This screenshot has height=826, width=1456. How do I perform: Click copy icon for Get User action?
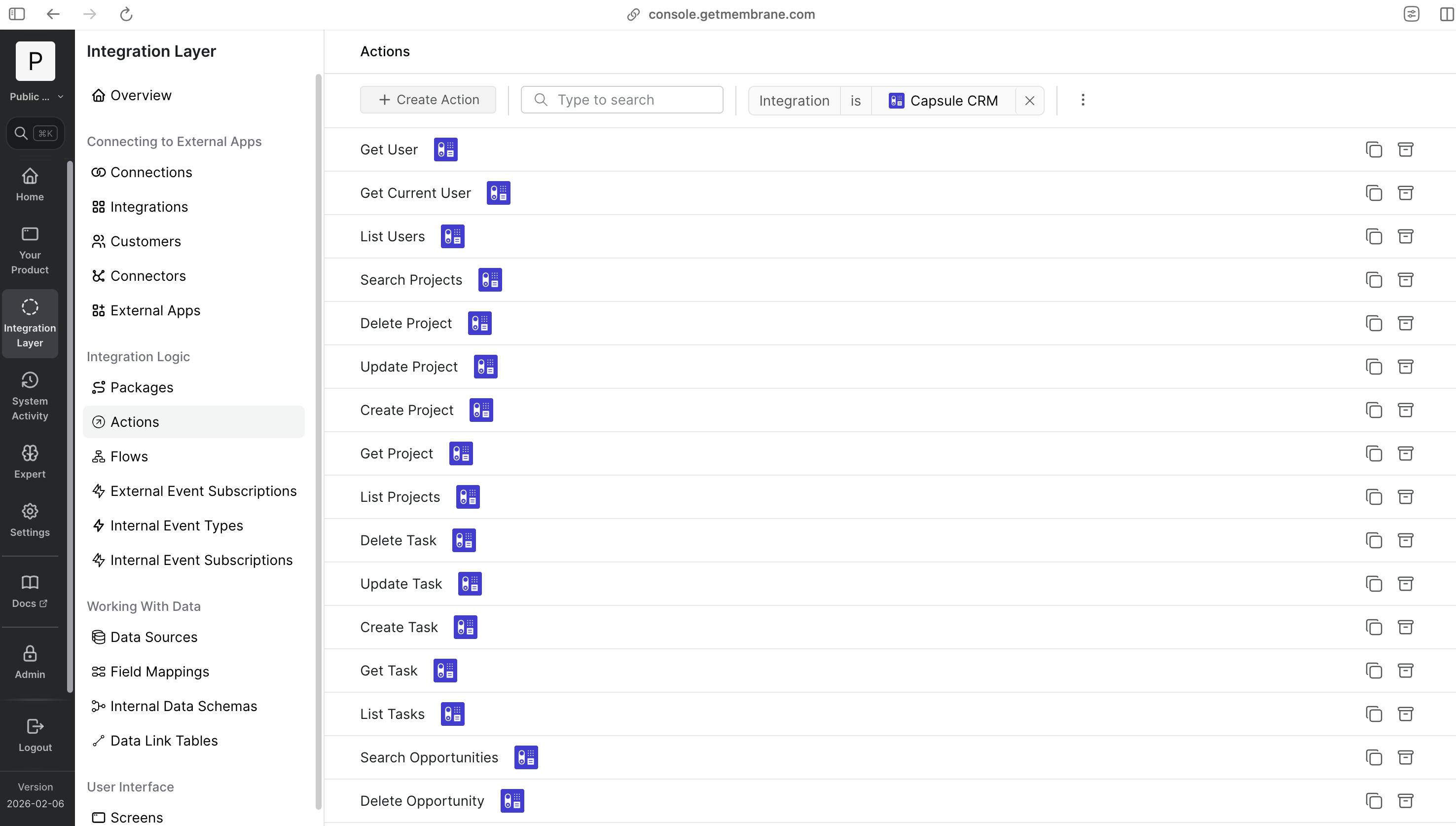1374,150
